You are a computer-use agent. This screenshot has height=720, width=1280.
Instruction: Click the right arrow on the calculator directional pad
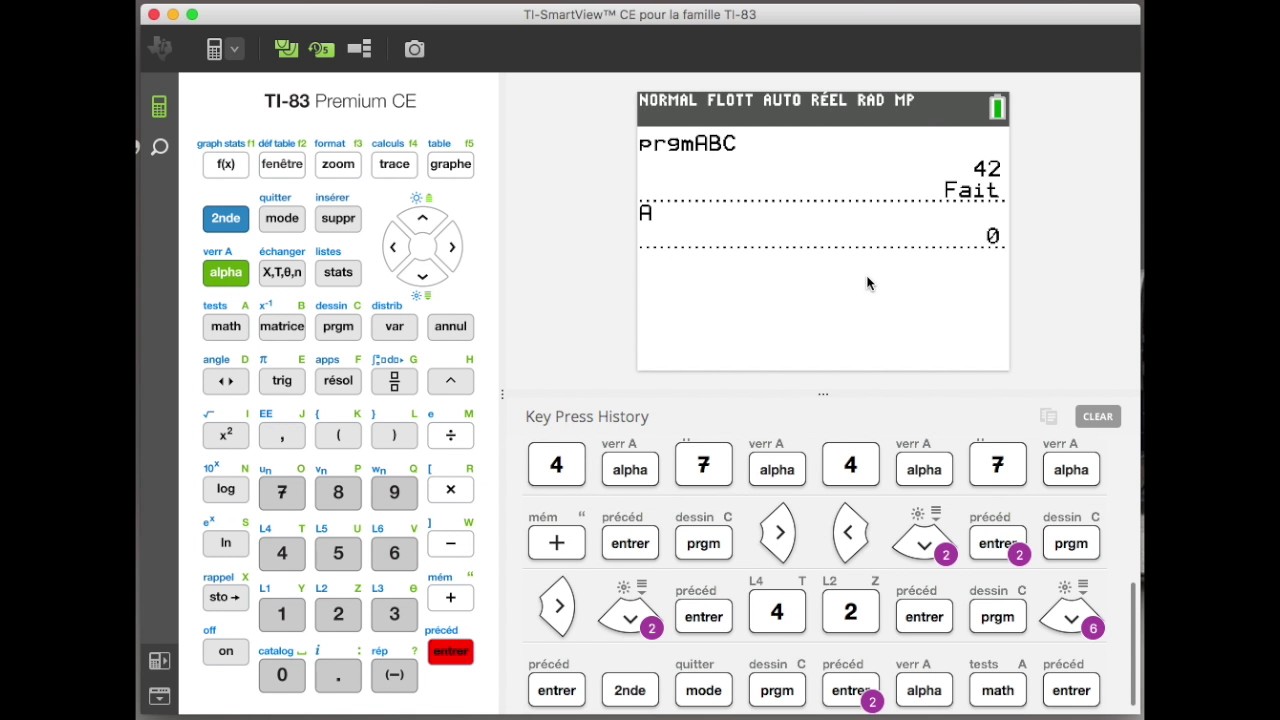pos(451,247)
